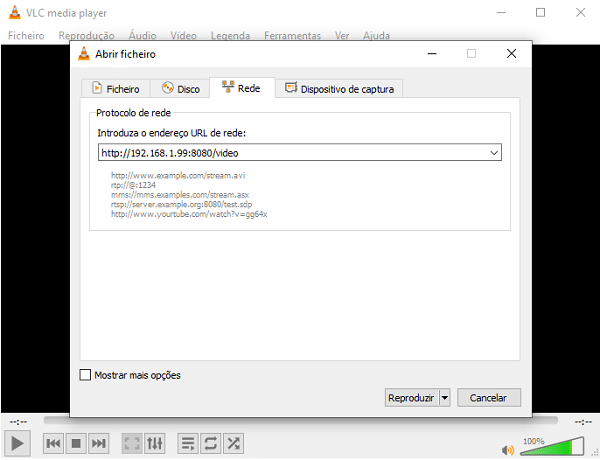Adjust the volume slider at 100%

pyautogui.click(x=552, y=447)
